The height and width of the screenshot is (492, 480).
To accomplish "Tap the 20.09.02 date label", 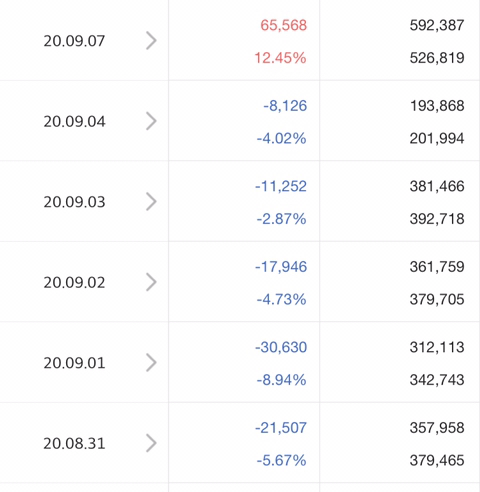I will click(x=74, y=282).
